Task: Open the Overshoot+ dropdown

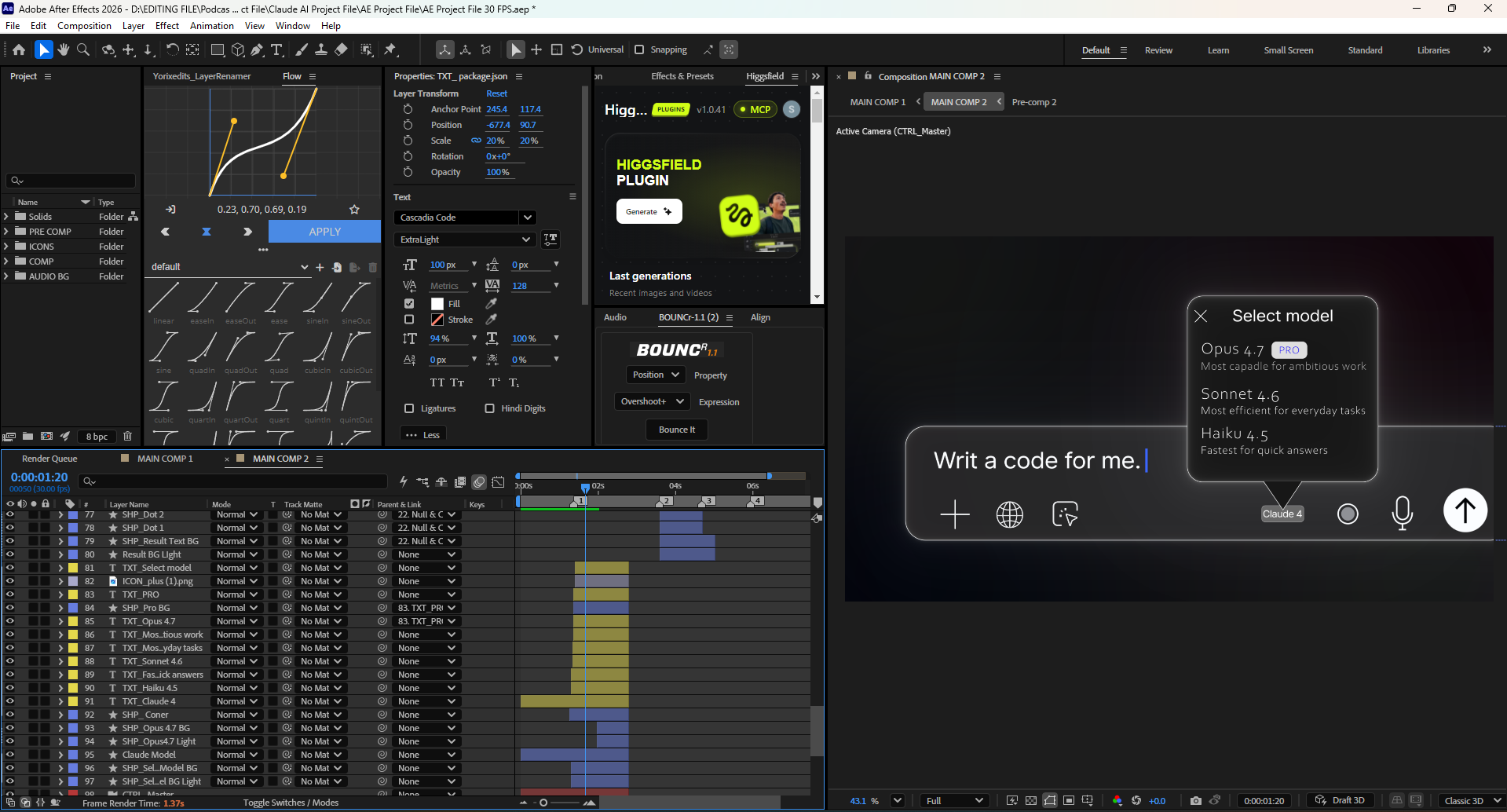Action: (x=652, y=401)
